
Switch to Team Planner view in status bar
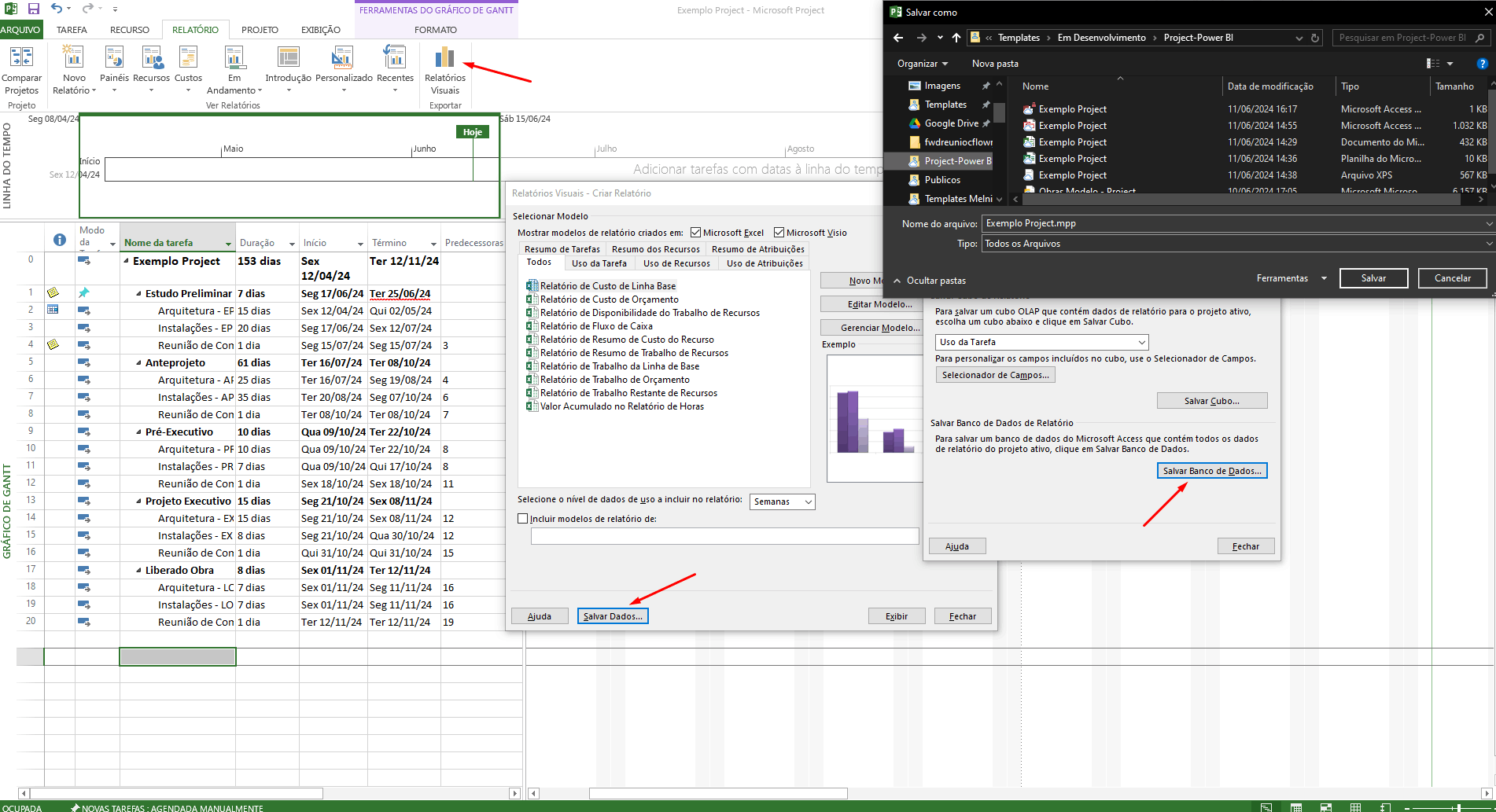click(x=1326, y=807)
